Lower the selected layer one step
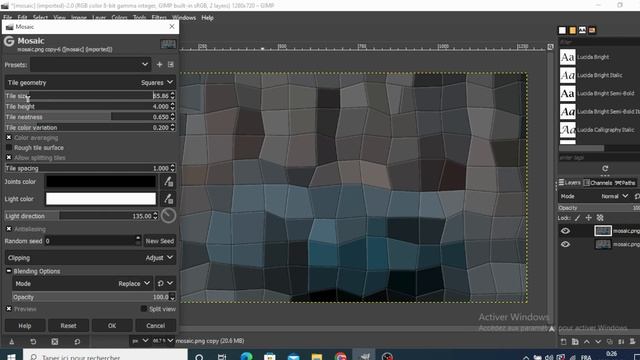 point(598,342)
